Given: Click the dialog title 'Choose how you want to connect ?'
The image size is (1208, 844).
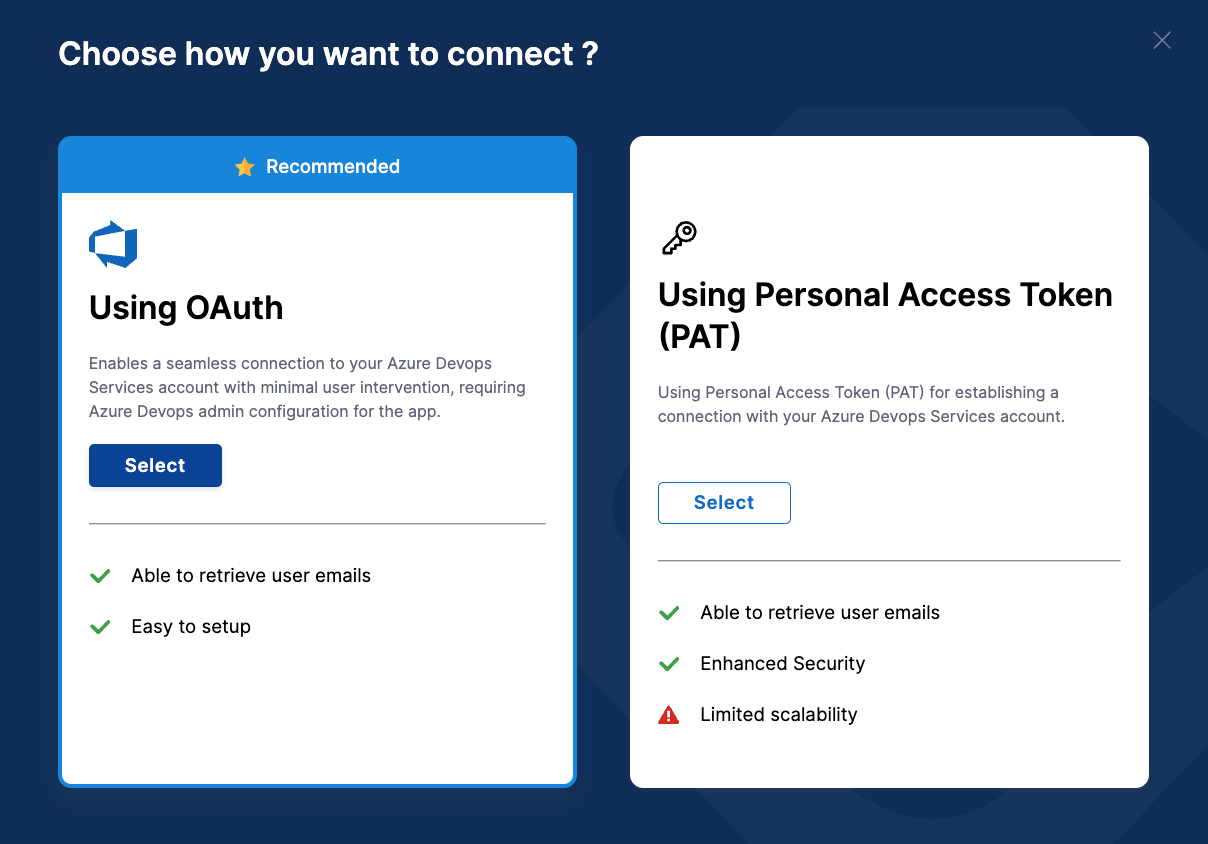Looking at the screenshot, I should point(327,53).
